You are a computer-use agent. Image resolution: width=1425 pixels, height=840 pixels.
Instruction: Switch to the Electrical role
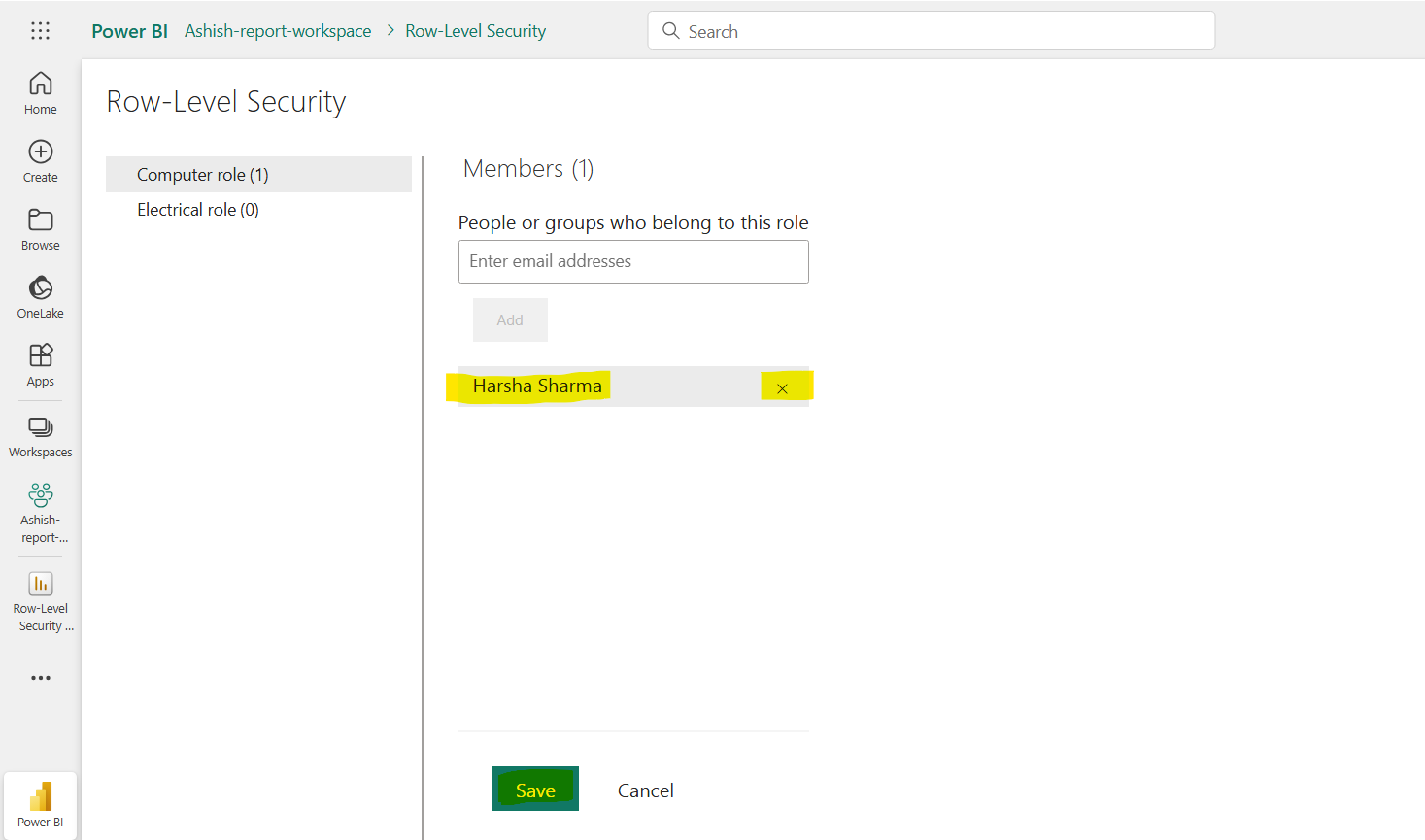coord(197,209)
